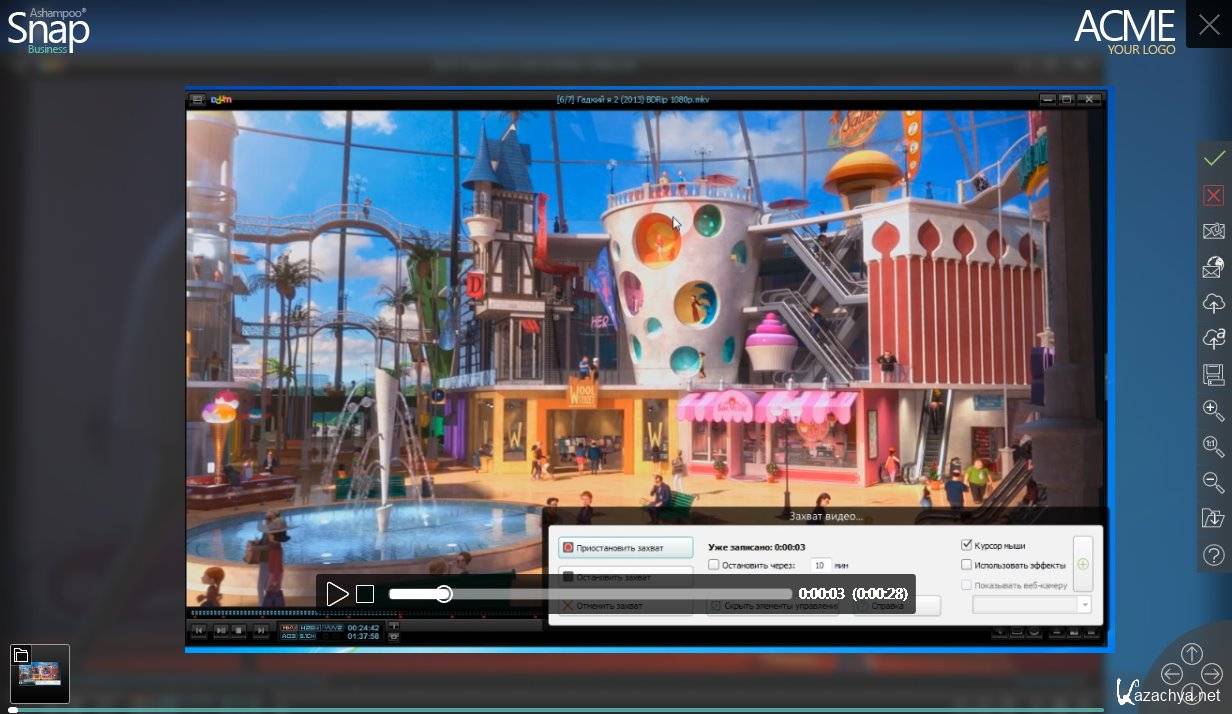1232x714 pixels.
Task: Click the zoom out magnifier icon
Action: point(1214,483)
